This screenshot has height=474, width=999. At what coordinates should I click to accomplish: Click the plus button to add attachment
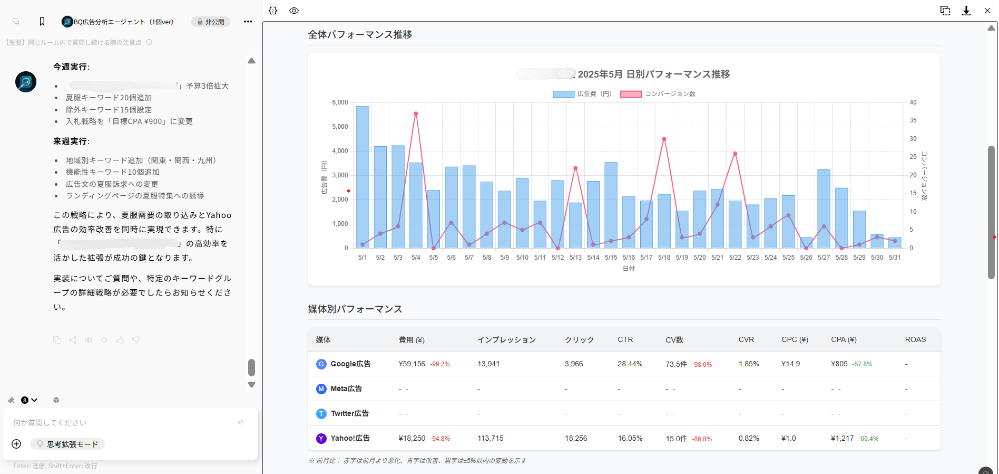click(16, 444)
